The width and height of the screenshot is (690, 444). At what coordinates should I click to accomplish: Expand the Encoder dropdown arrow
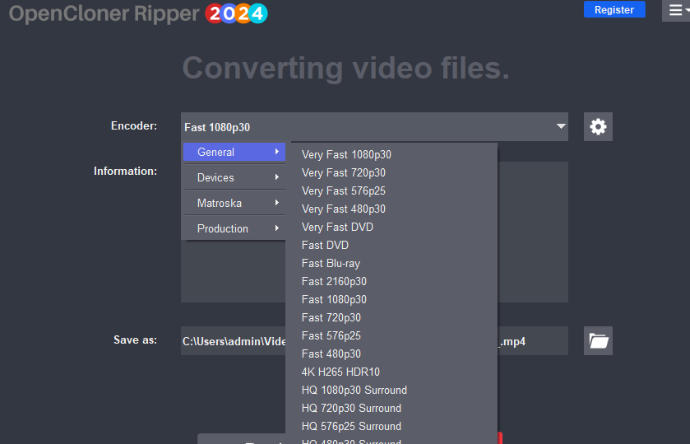pos(561,127)
